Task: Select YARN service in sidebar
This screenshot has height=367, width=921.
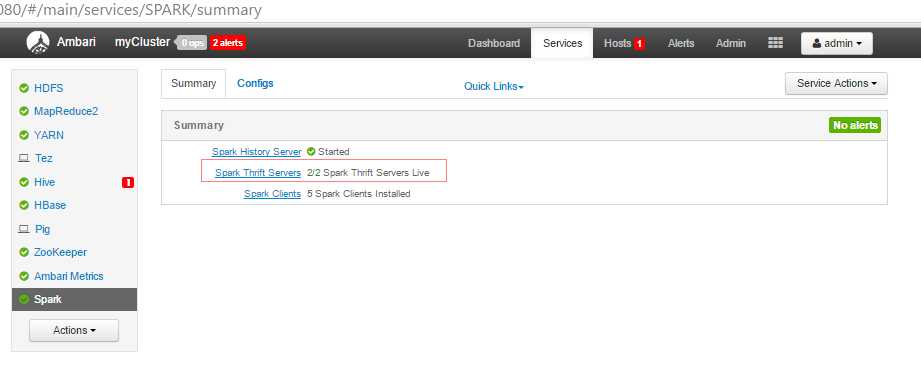Action: [x=49, y=135]
